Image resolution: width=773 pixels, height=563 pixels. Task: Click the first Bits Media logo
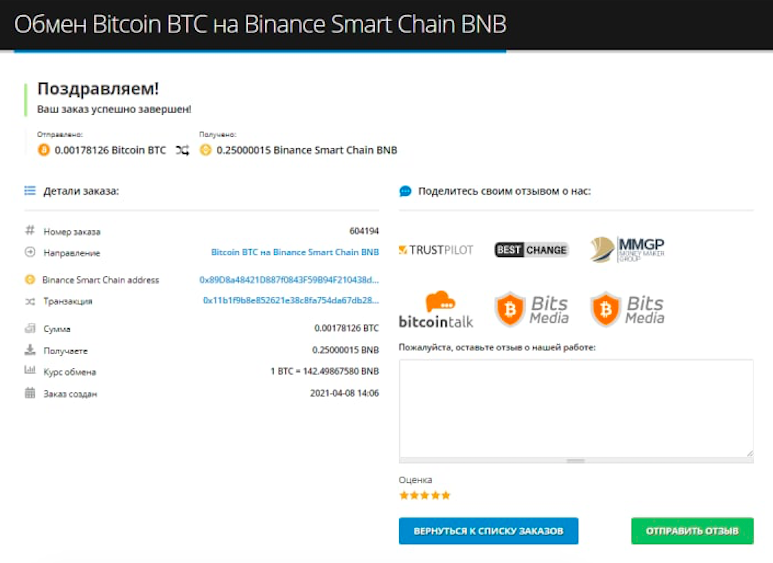pyautogui.click(x=531, y=310)
